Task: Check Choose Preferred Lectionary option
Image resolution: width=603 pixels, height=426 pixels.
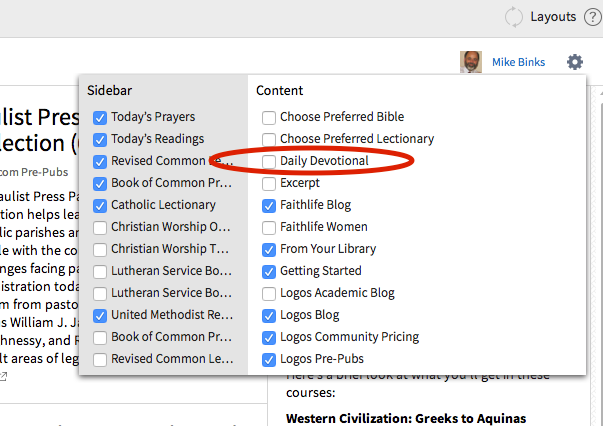Action: (269, 140)
